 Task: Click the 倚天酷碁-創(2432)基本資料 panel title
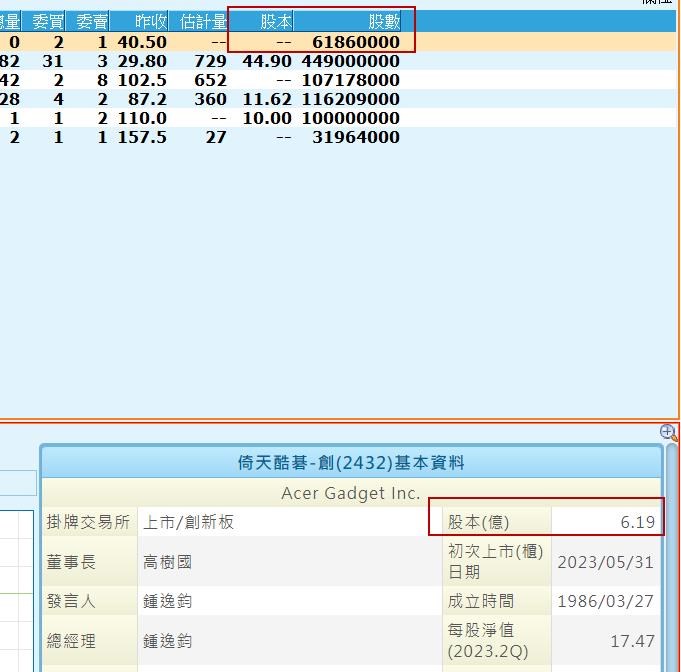(351, 463)
